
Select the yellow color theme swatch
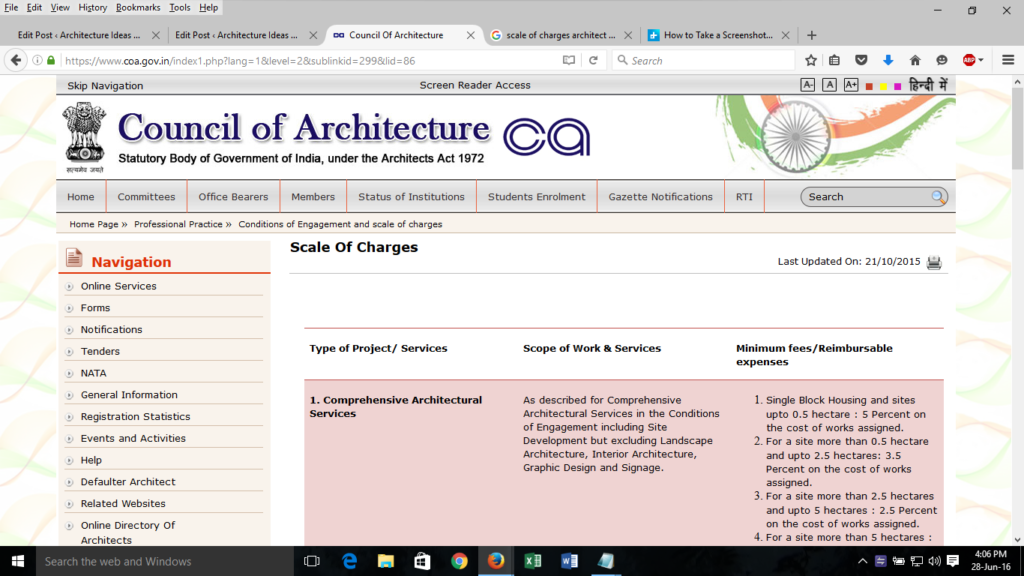(884, 86)
